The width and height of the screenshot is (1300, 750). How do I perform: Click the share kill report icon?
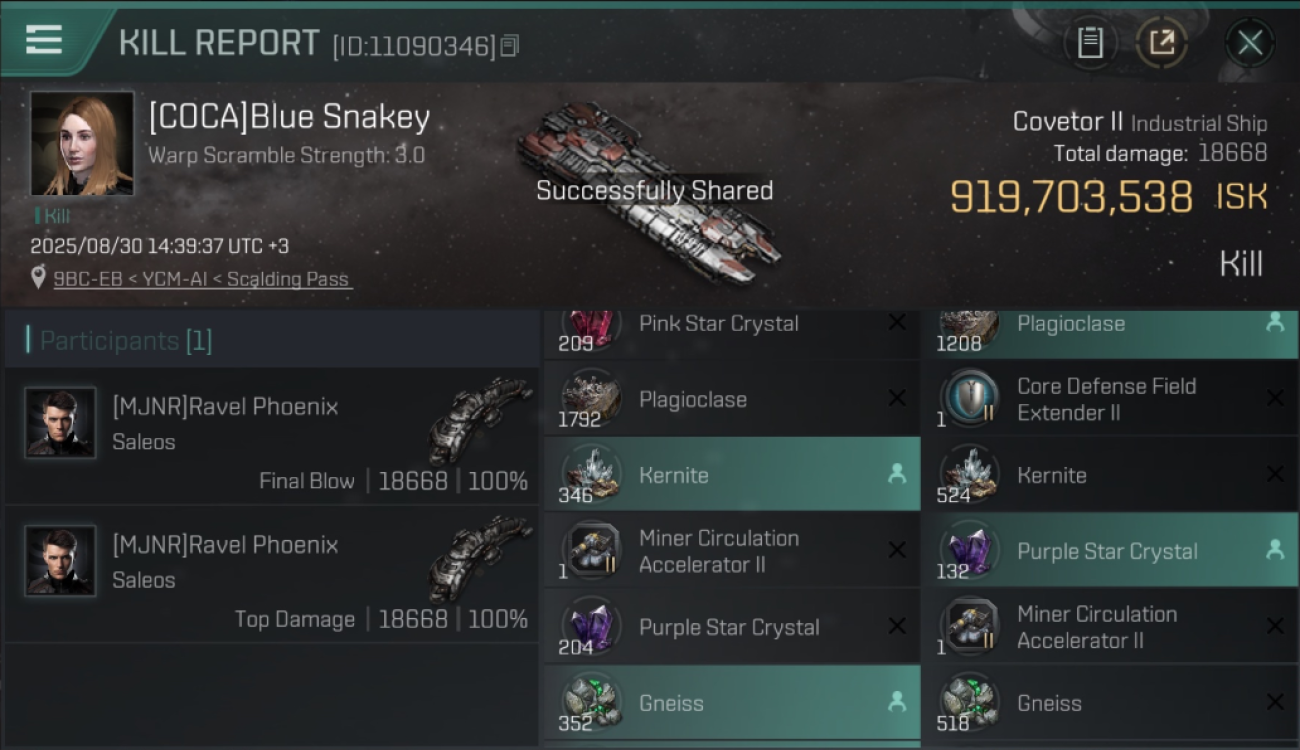1161,43
